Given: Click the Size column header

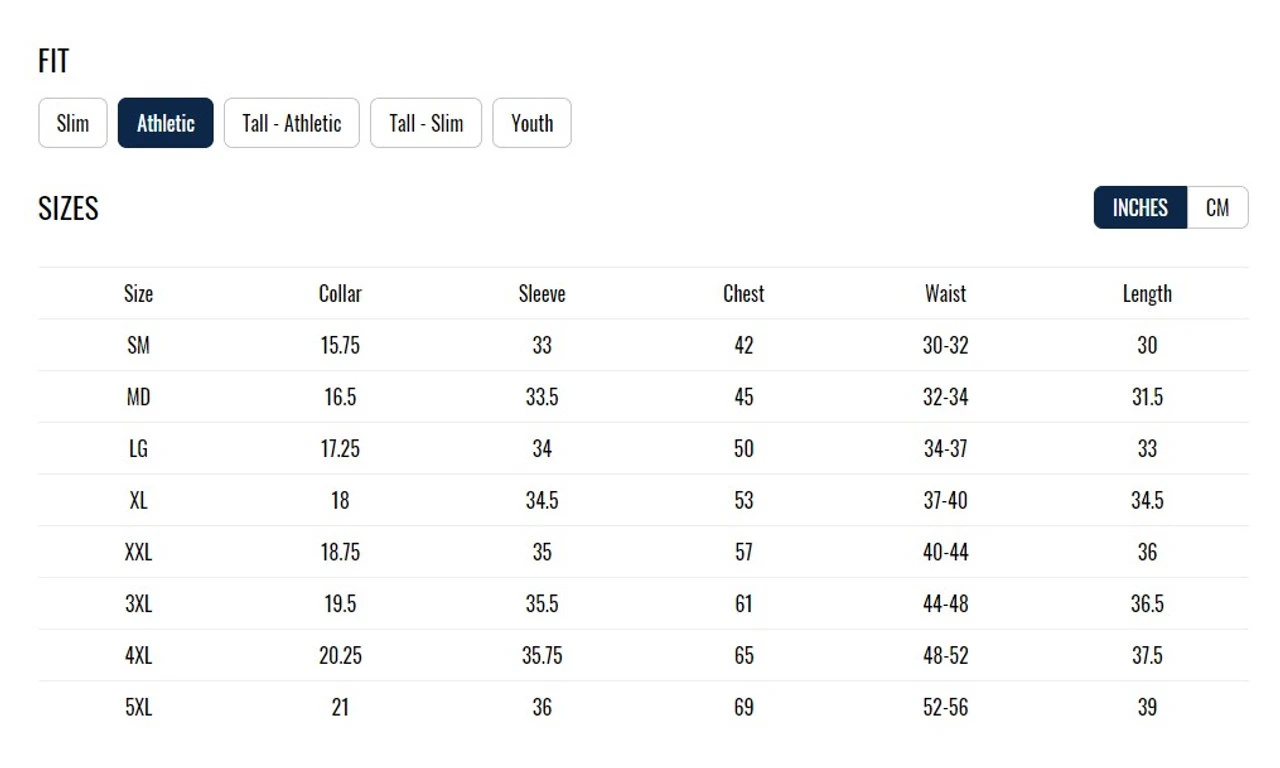Looking at the screenshot, I should pyautogui.click(x=138, y=294).
